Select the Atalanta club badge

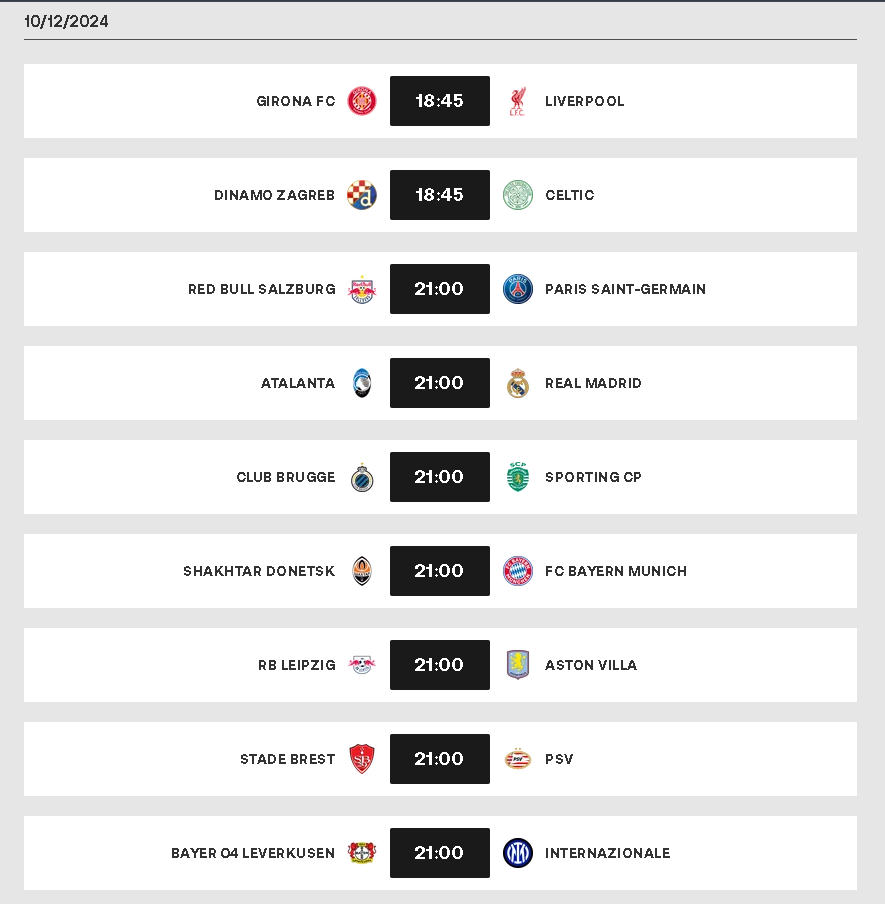[362, 383]
